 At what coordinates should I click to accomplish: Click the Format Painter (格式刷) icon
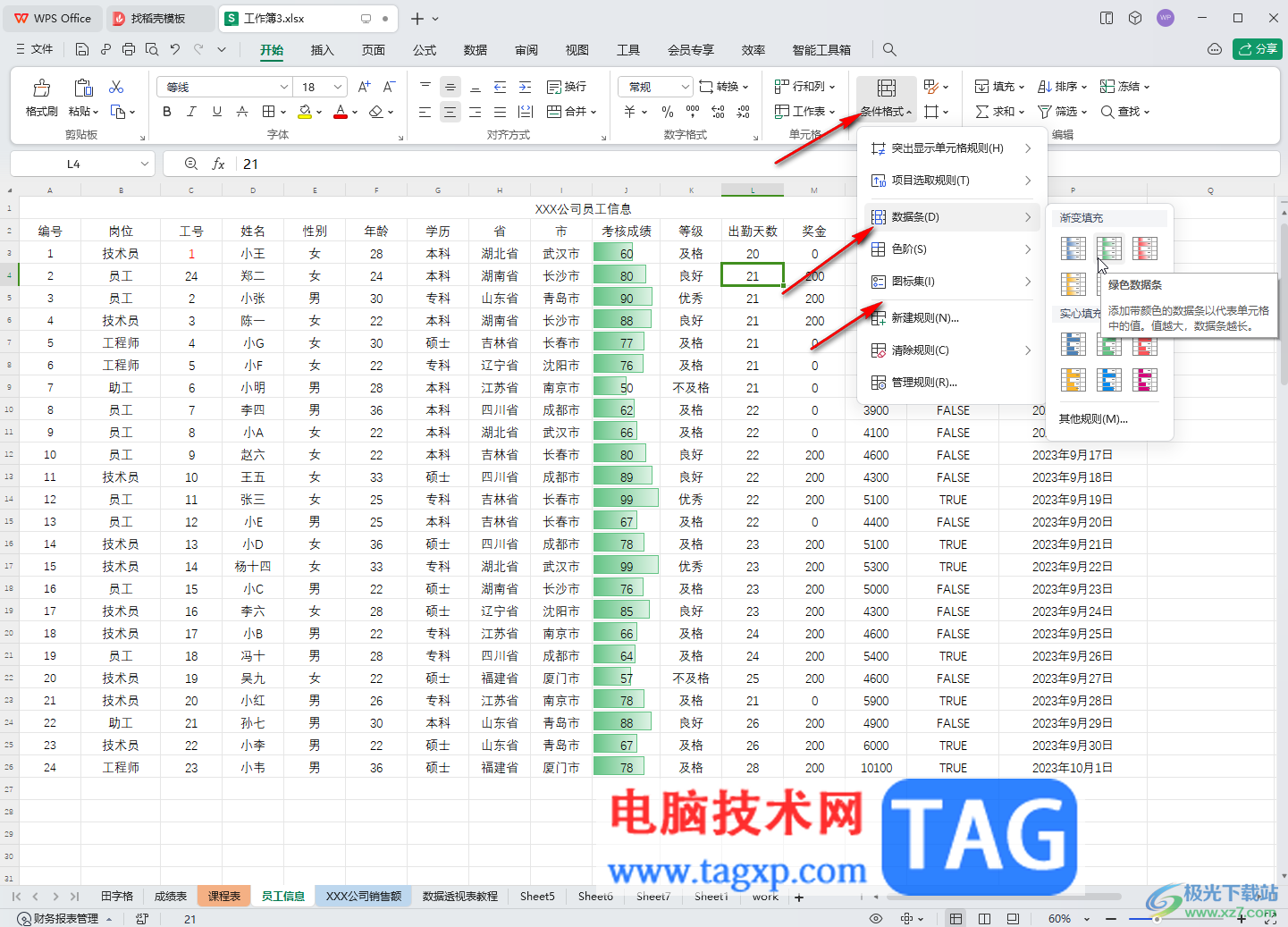pos(41,88)
